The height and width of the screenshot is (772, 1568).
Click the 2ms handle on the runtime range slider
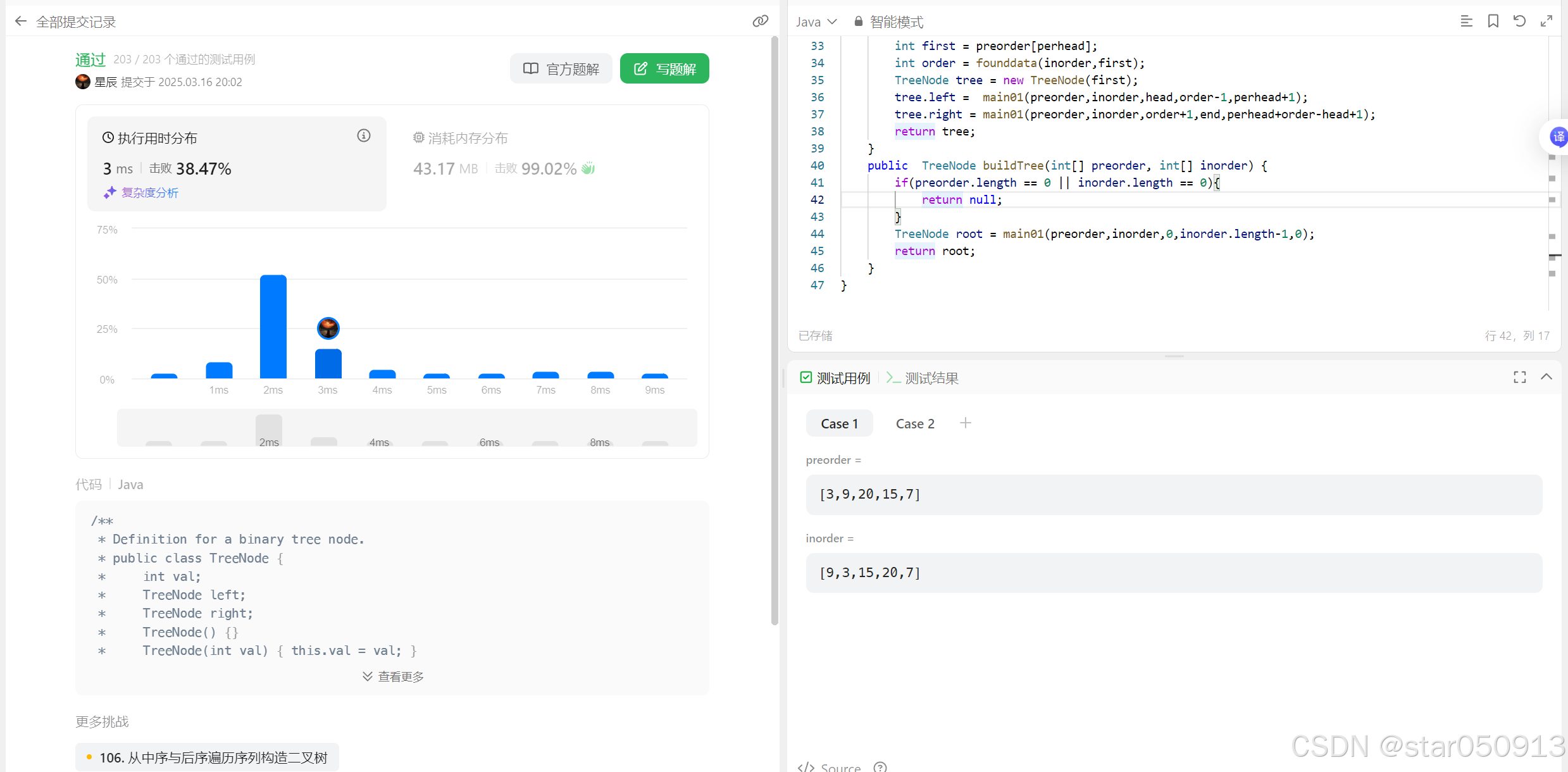click(269, 432)
